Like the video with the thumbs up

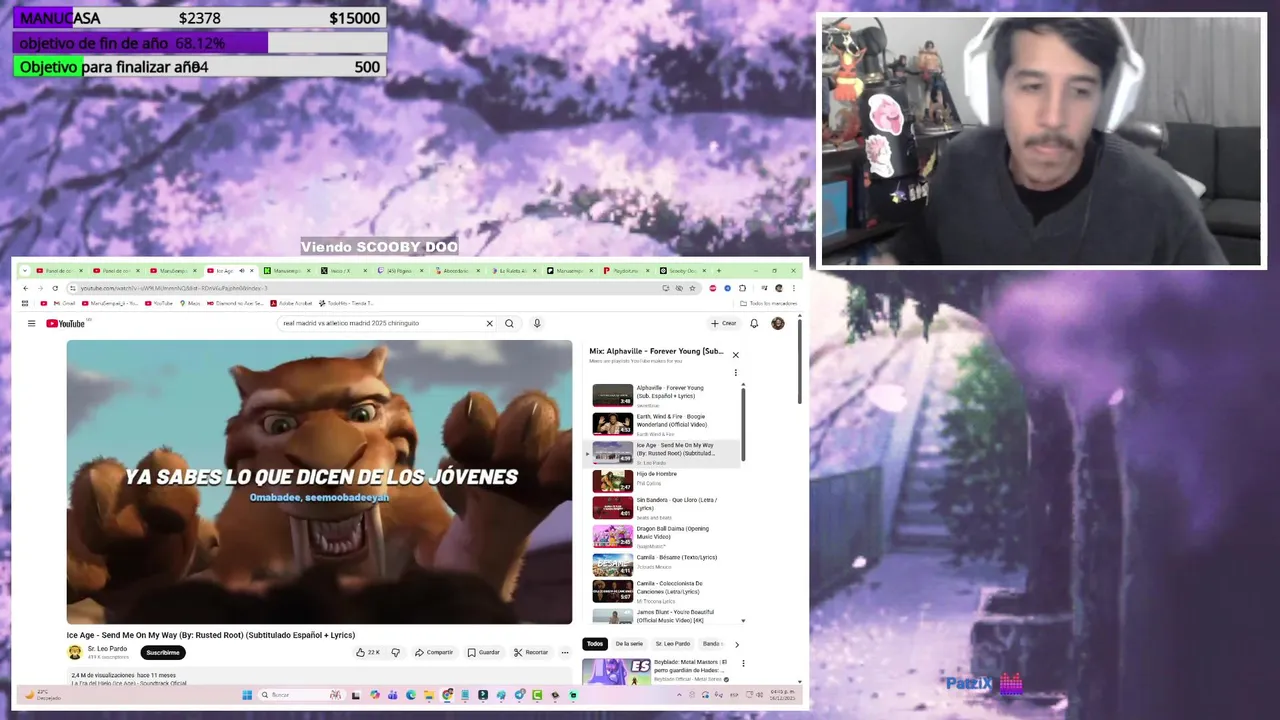click(367, 652)
